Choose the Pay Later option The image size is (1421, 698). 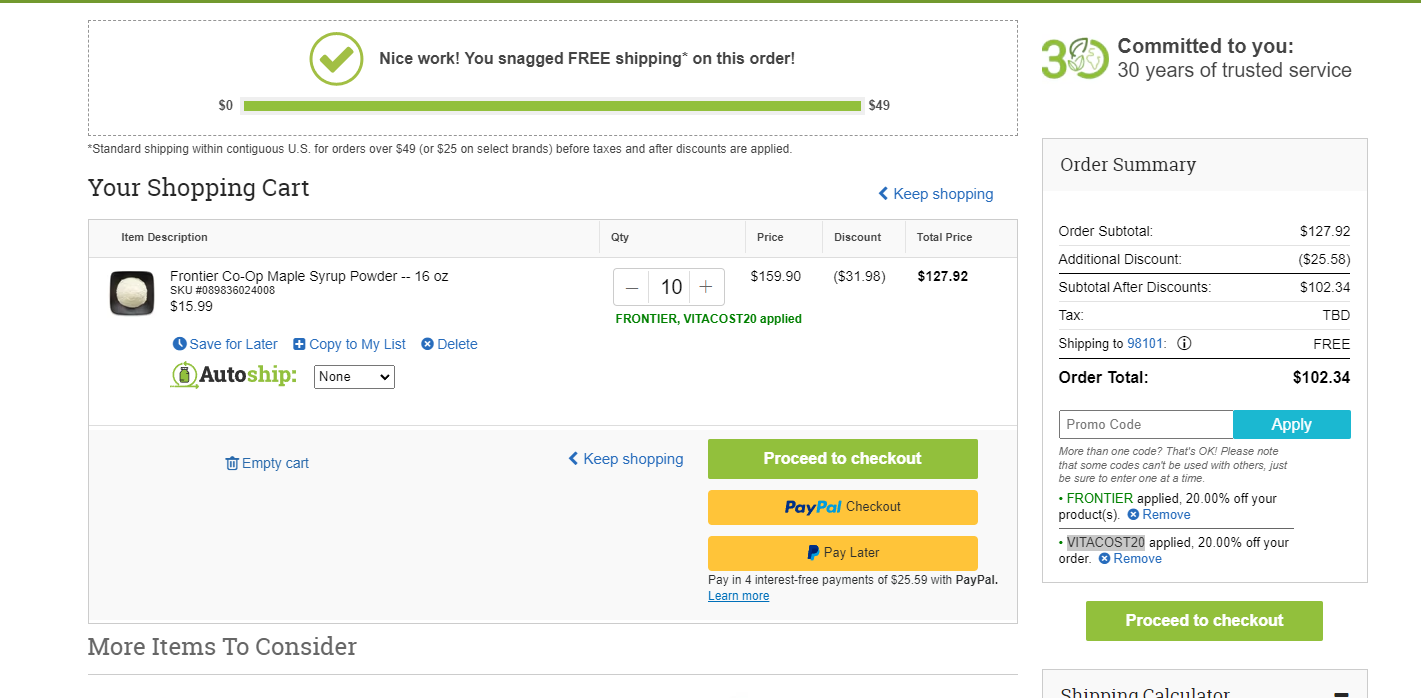(x=843, y=553)
